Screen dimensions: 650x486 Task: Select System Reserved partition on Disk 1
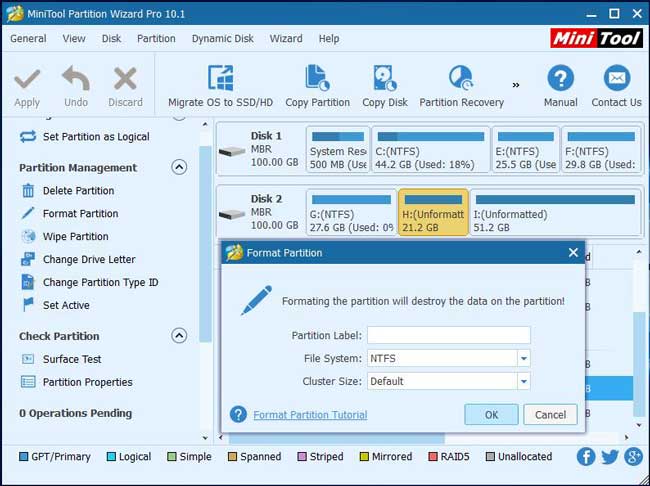point(338,150)
